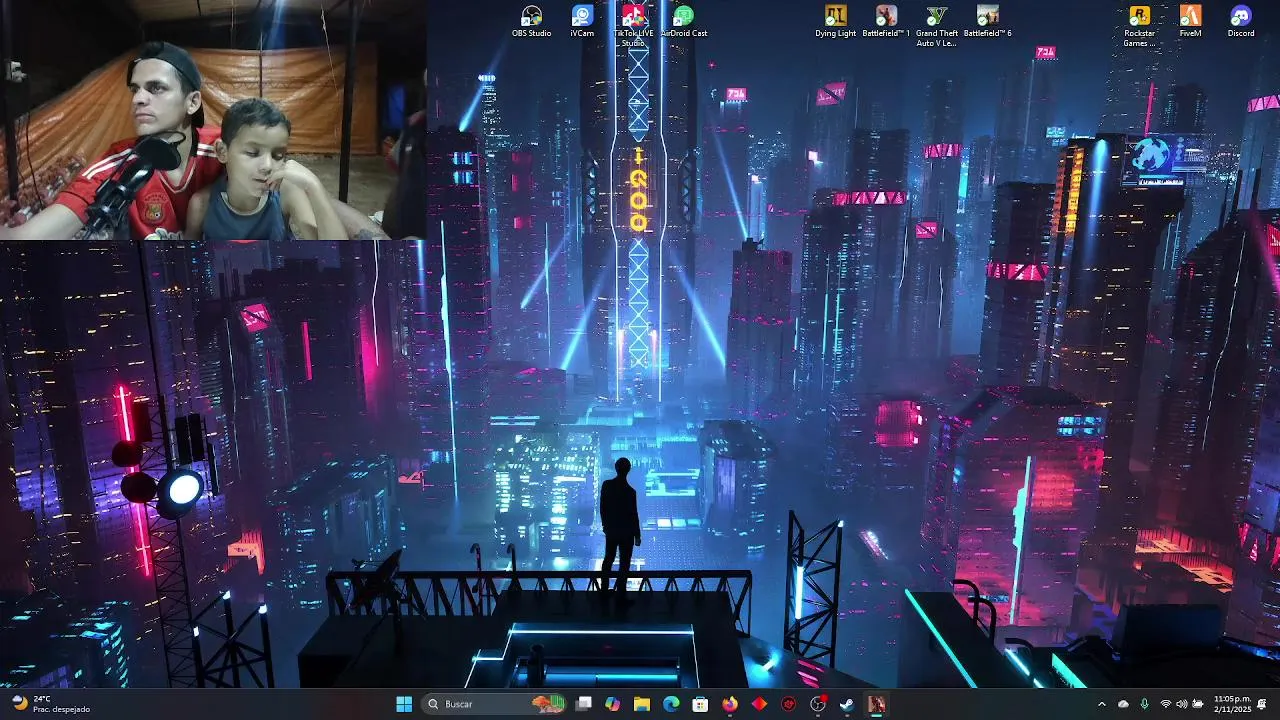
Task: Select the Dying Light desktop shortcut
Action: click(835, 21)
